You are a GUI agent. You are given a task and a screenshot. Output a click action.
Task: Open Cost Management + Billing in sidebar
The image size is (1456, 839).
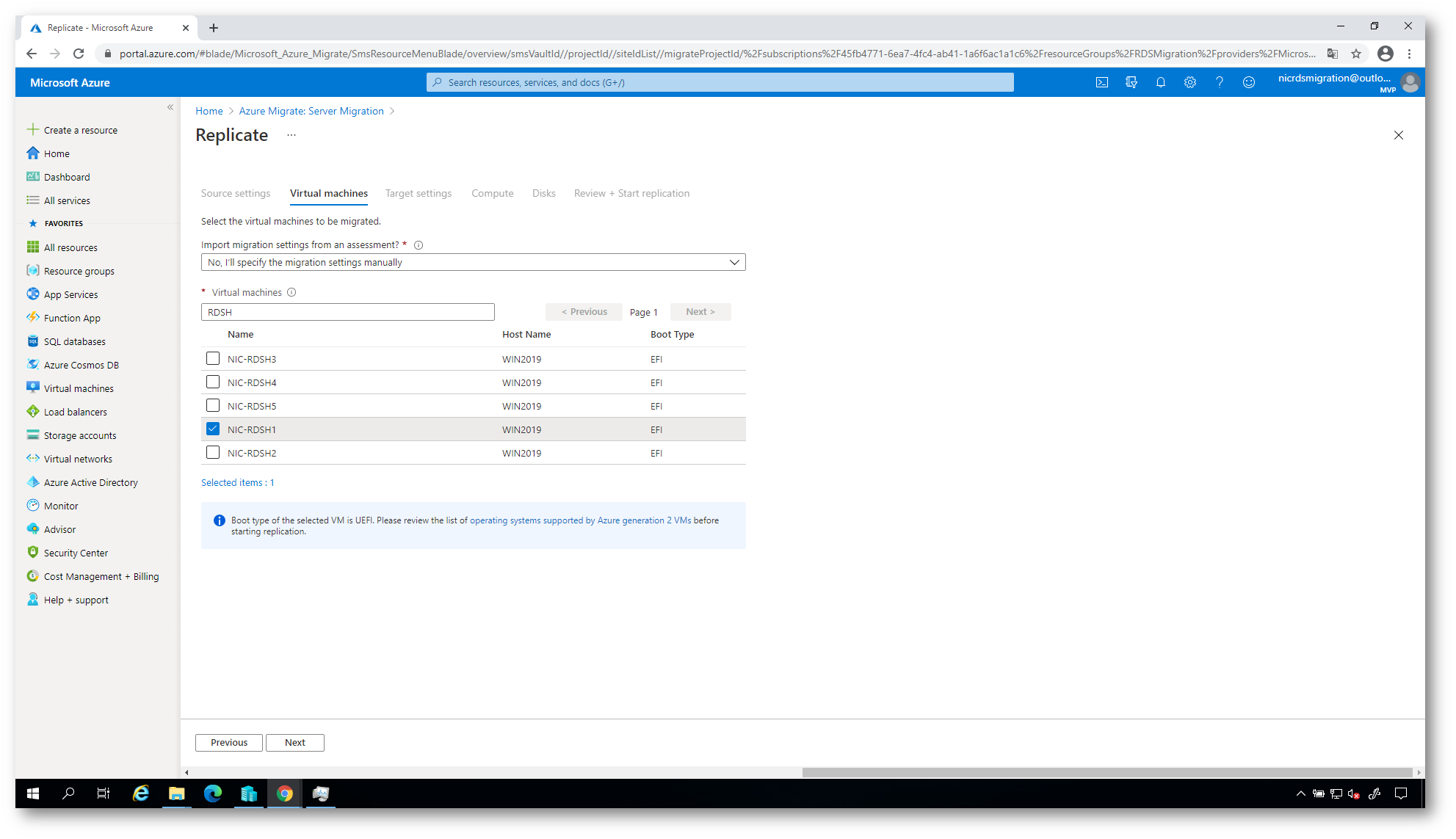(101, 576)
